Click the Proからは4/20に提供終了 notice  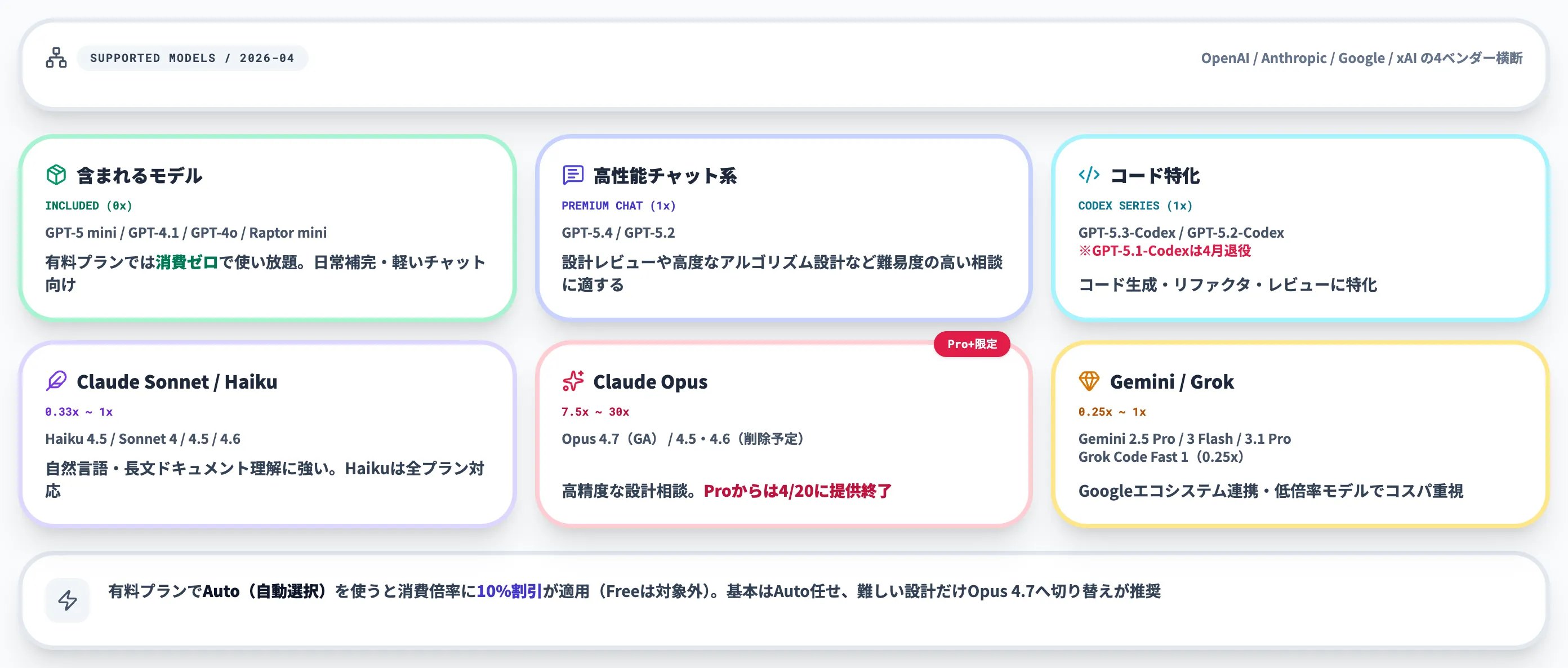coord(799,491)
